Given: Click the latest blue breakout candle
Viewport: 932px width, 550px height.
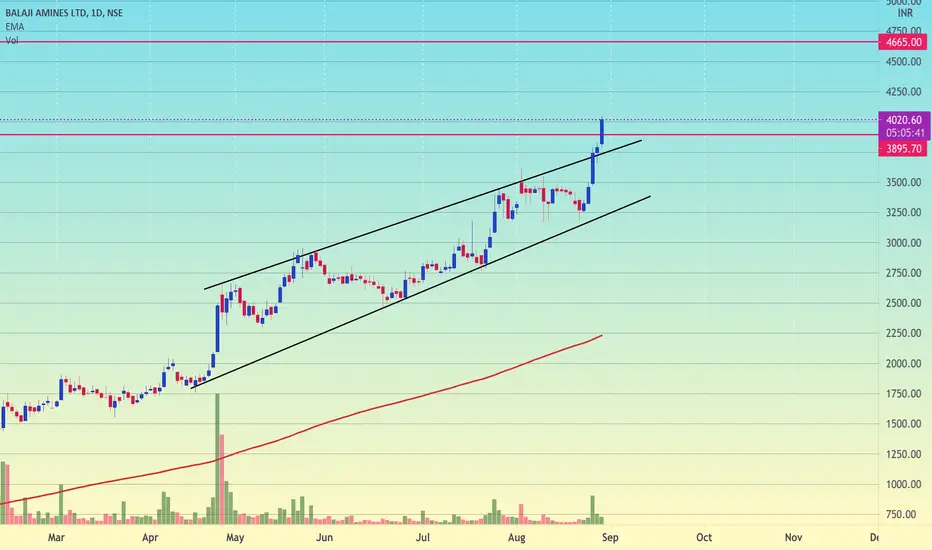Looking at the screenshot, I should pyautogui.click(x=602, y=131).
